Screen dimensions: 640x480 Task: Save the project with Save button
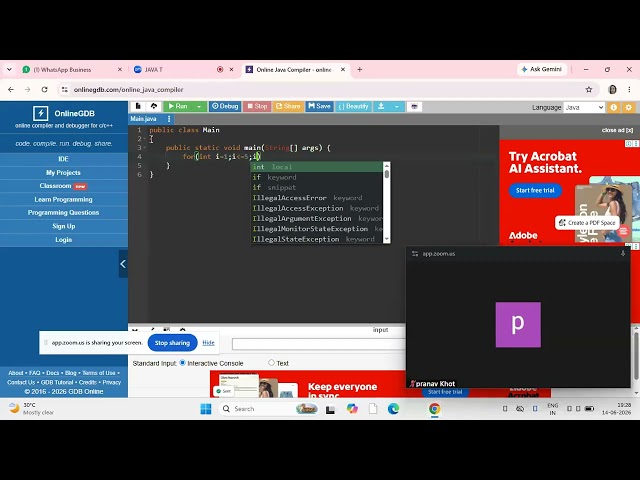pos(319,106)
